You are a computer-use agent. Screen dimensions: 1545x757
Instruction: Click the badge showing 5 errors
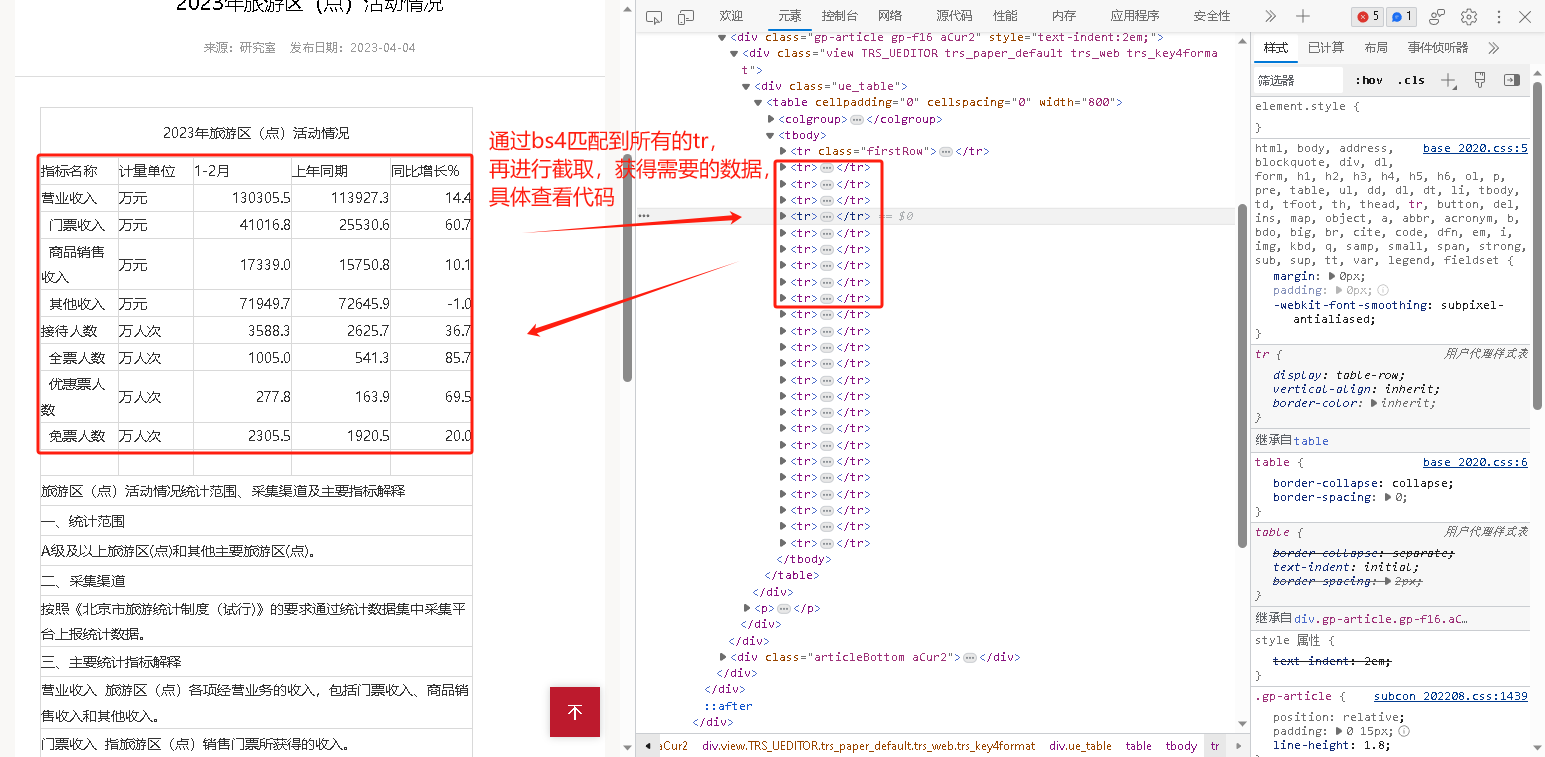(x=1367, y=16)
